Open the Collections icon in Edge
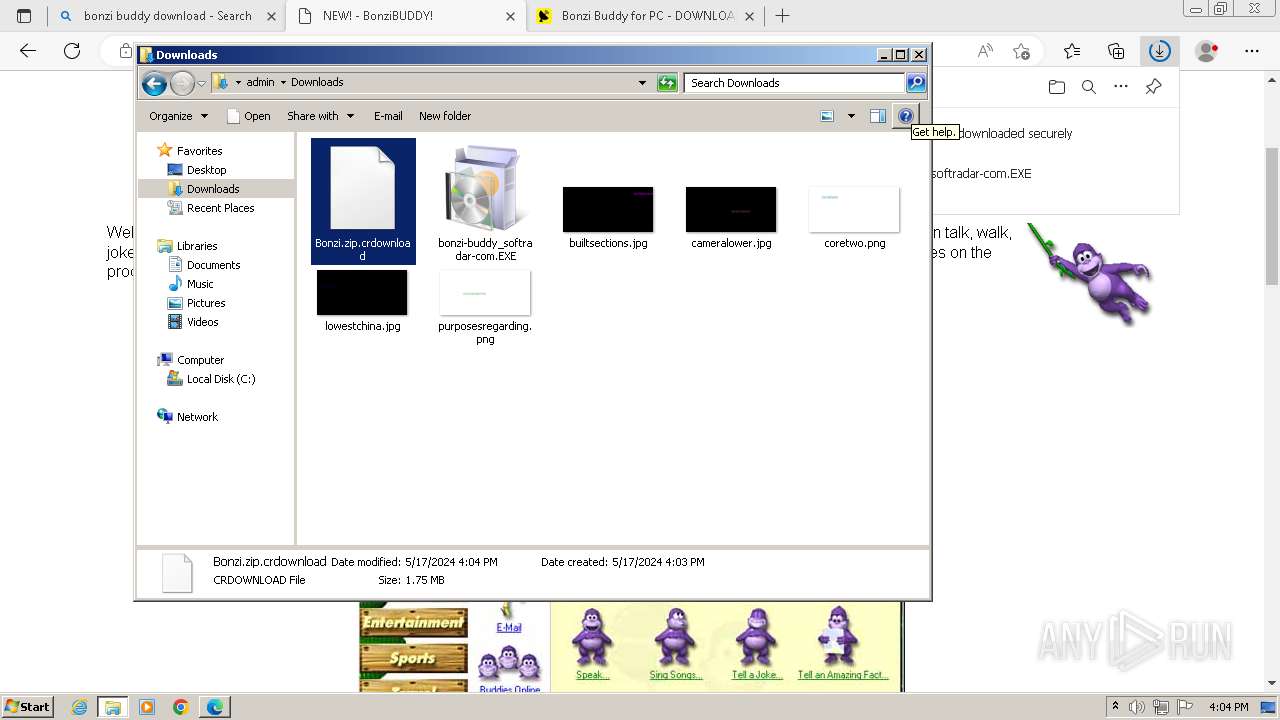1280x720 pixels. point(1116,51)
